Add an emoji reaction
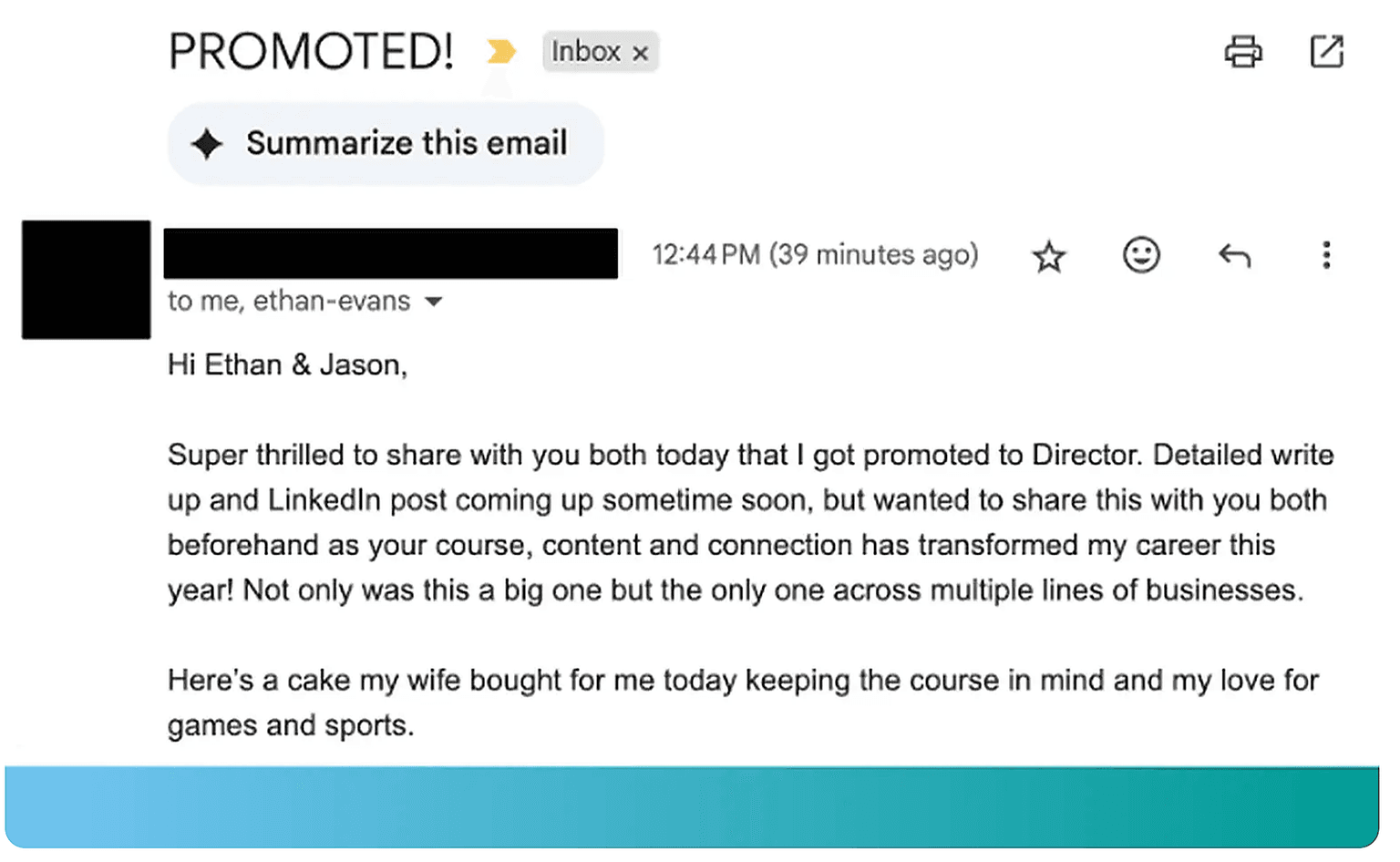This screenshot has width=1400, height=862. point(1141,255)
